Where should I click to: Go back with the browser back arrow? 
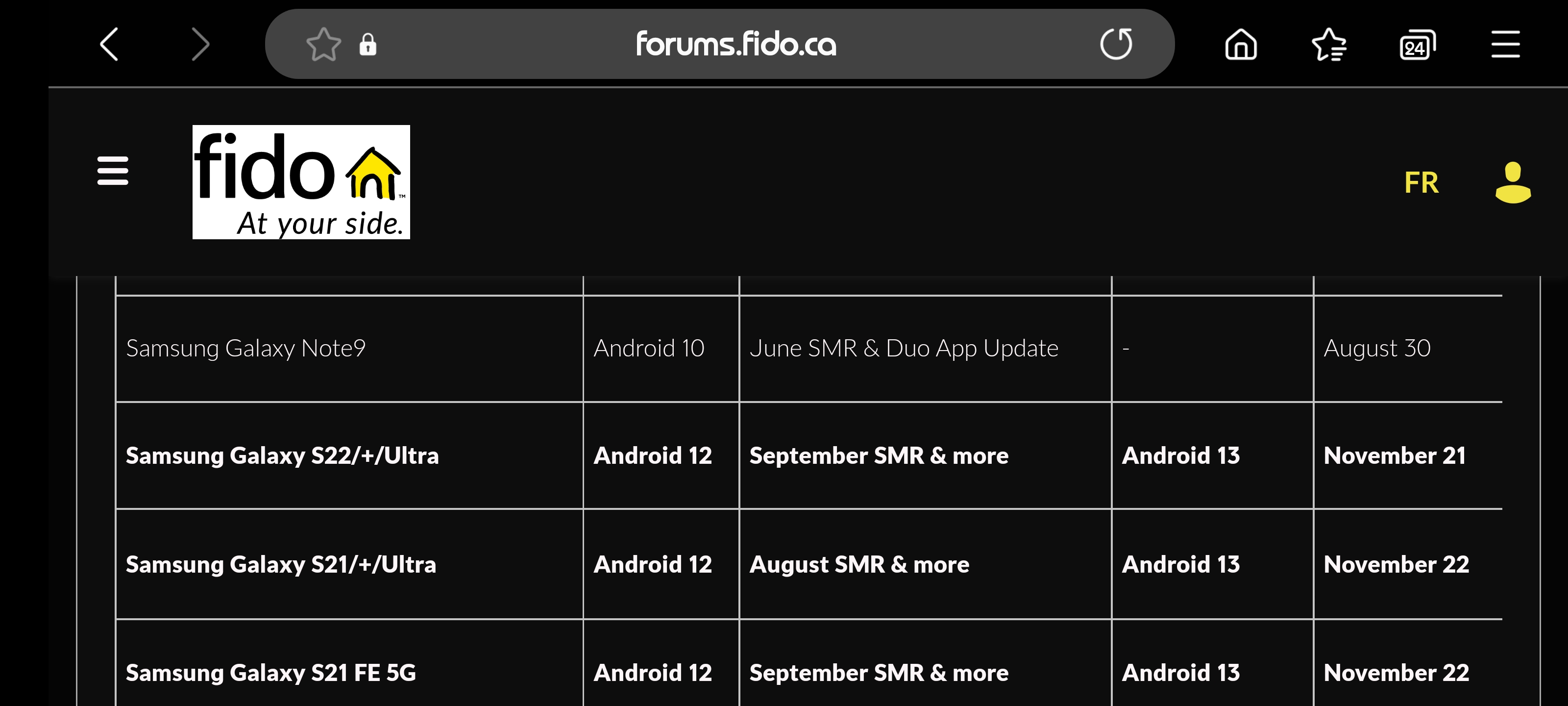[x=109, y=44]
